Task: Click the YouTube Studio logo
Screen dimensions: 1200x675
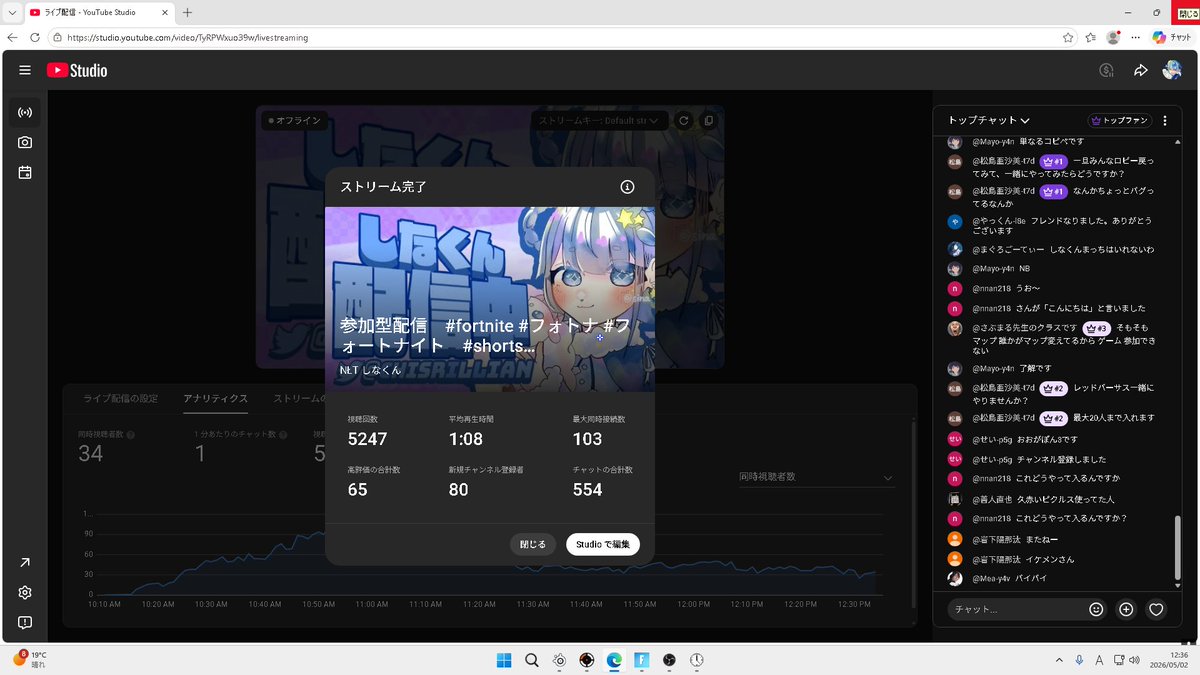Action: point(77,70)
